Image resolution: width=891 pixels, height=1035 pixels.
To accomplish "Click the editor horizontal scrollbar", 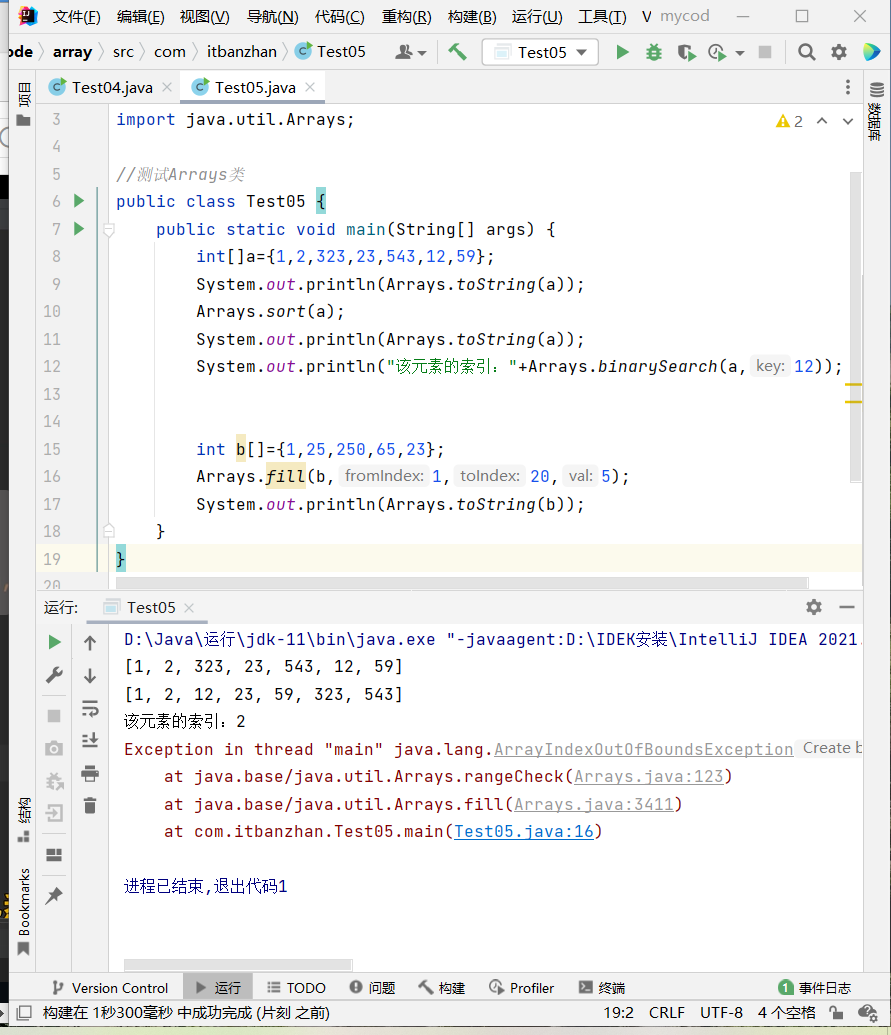I will coord(462,583).
